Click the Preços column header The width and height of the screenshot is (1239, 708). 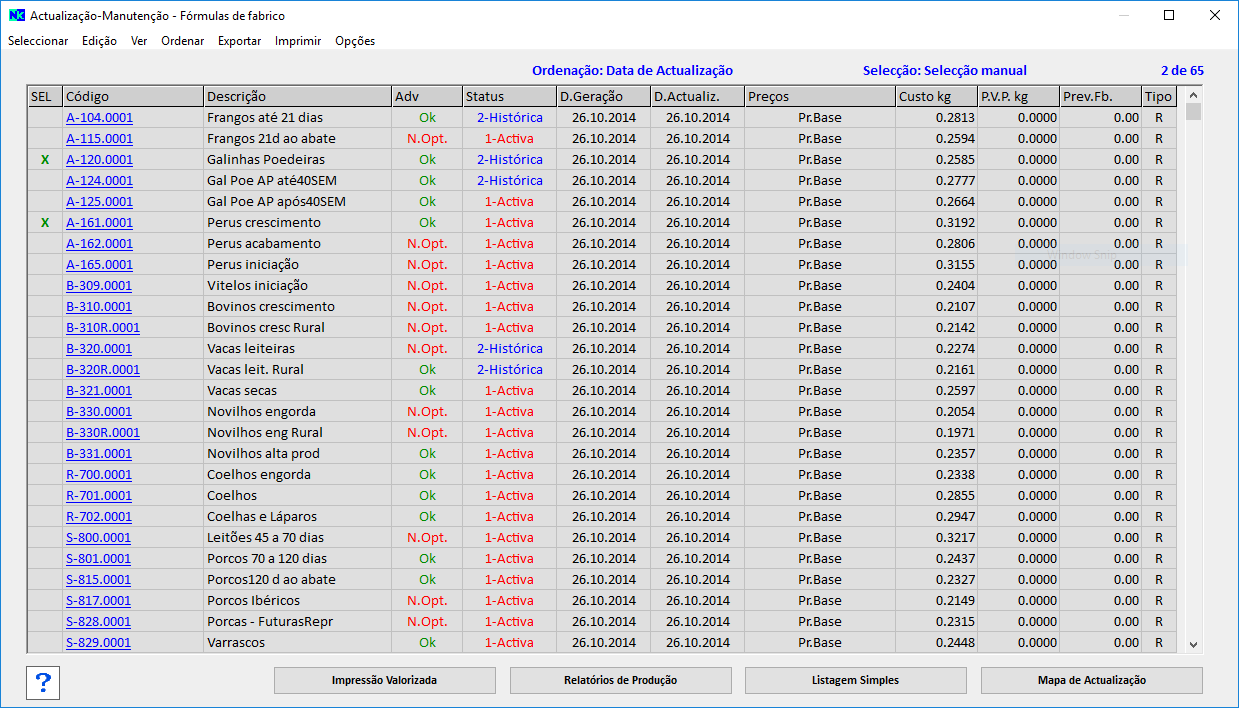coord(820,97)
